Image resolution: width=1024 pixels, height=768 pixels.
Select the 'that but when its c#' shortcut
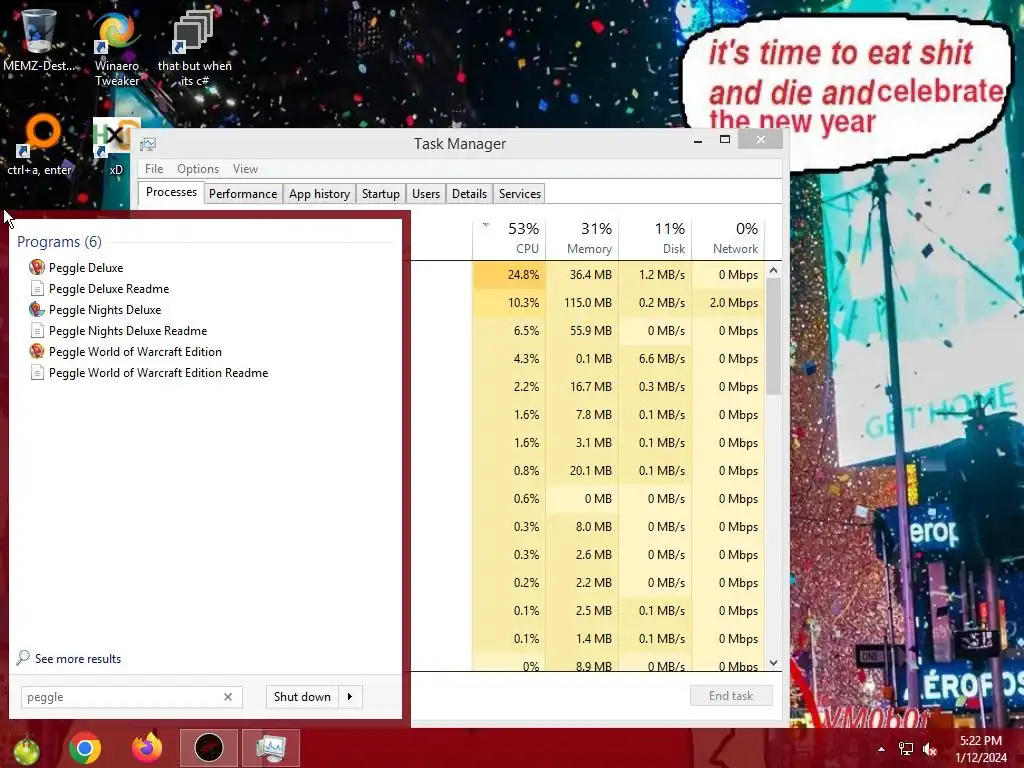coord(195,47)
